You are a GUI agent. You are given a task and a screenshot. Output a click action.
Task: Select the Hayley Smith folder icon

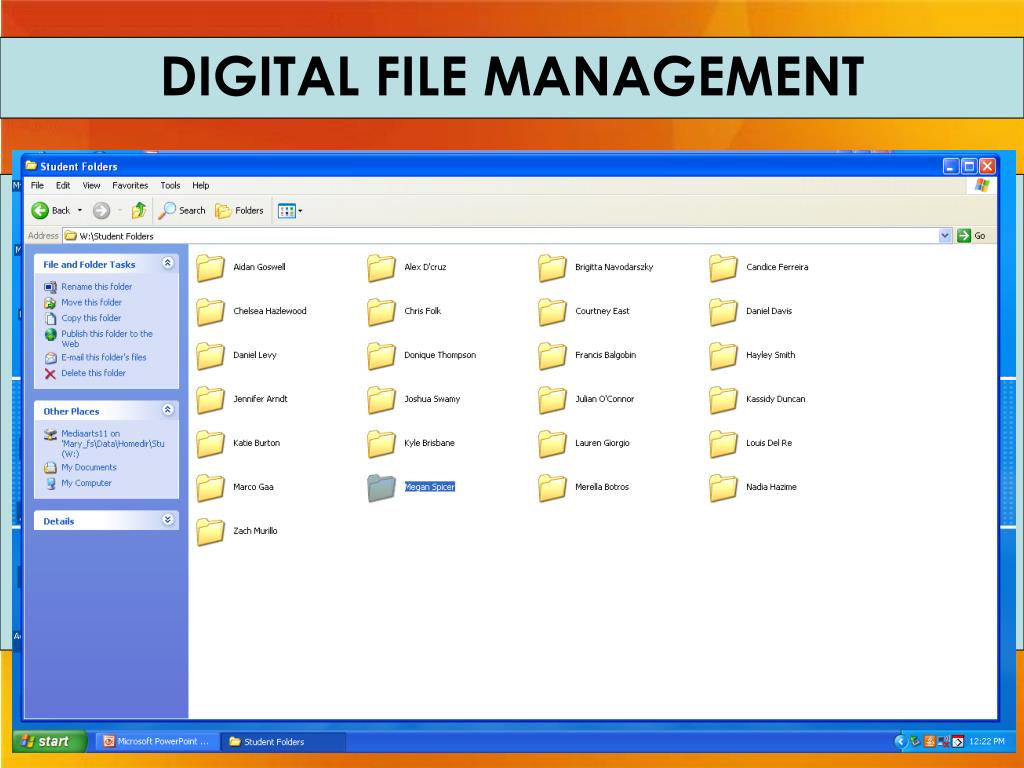pyautogui.click(x=724, y=356)
